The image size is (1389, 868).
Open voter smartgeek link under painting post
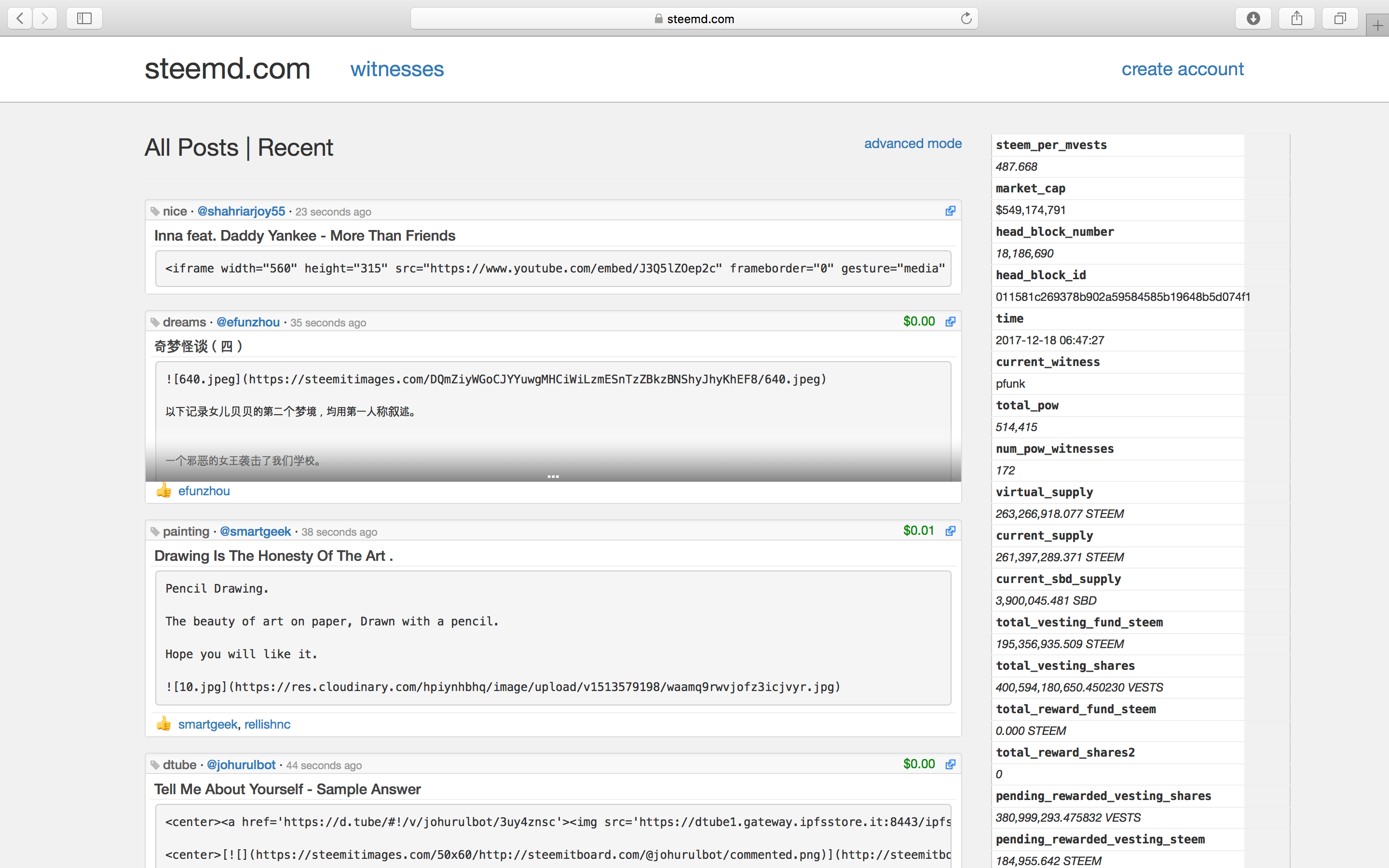click(208, 724)
